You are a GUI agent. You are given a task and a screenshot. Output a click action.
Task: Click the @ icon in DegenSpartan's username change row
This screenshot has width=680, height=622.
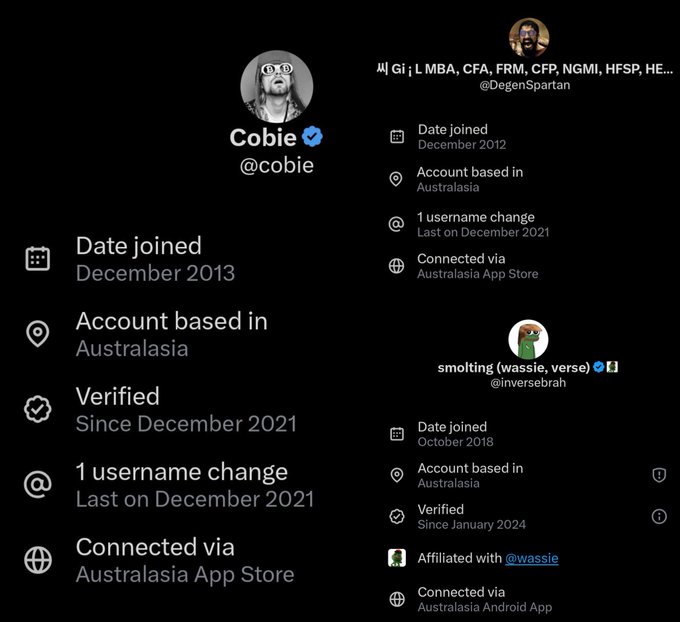coord(397,224)
